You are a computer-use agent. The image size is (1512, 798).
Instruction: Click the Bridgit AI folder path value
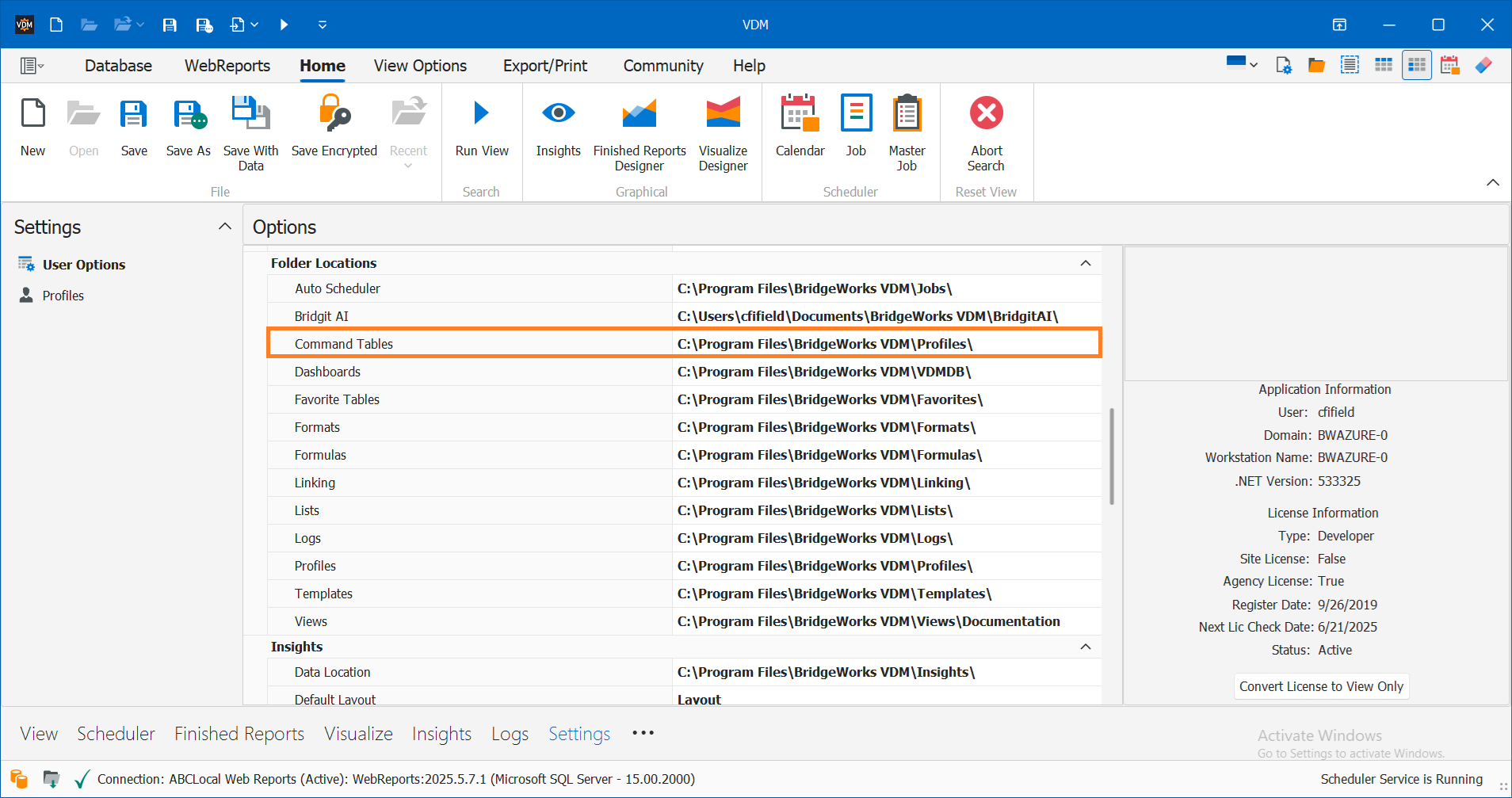click(x=868, y=316)
